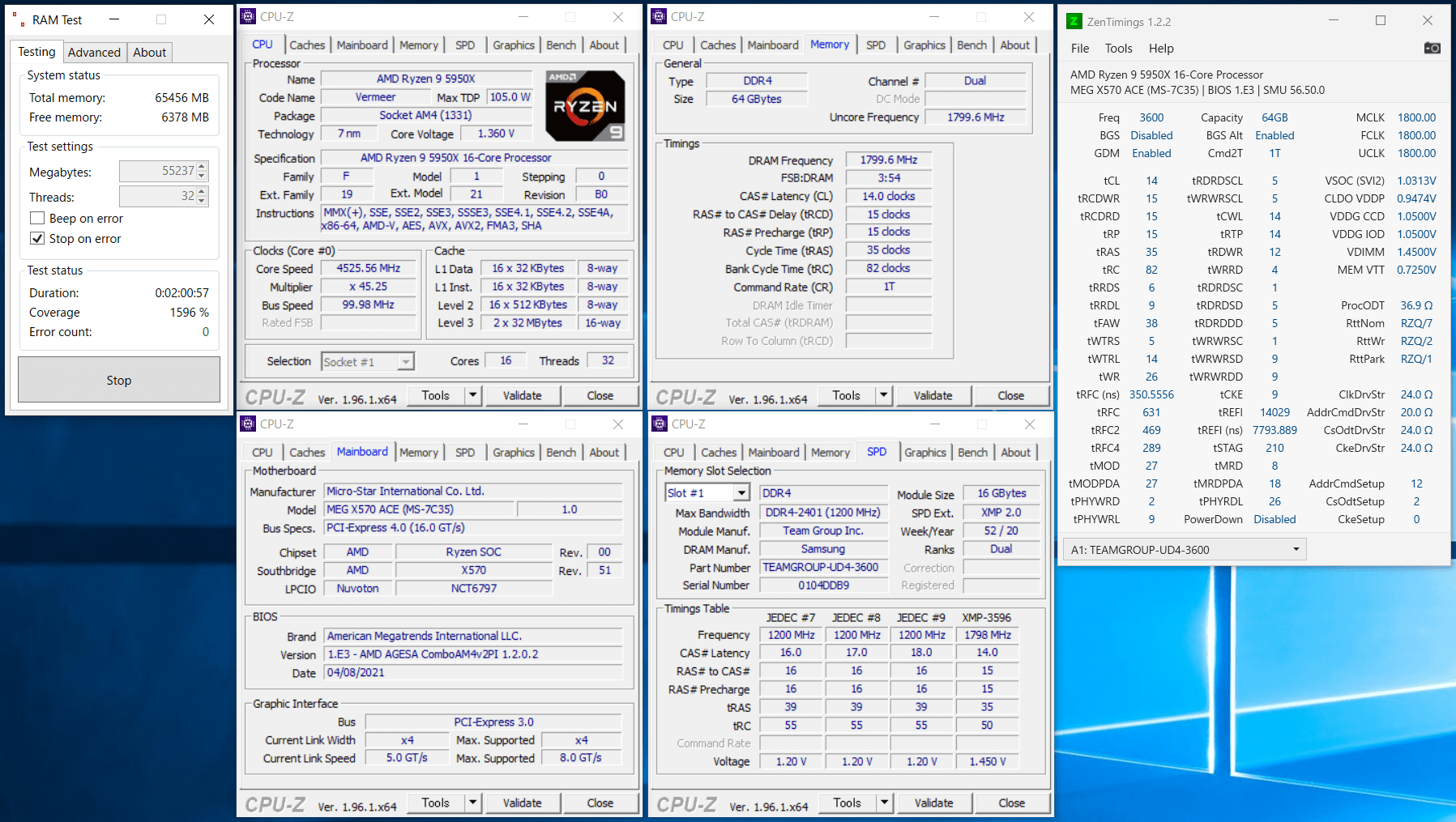The image size is (1456, 822).
Task: Click the ProcODT 36.9 Ω value
Action: coord(1416,305)
